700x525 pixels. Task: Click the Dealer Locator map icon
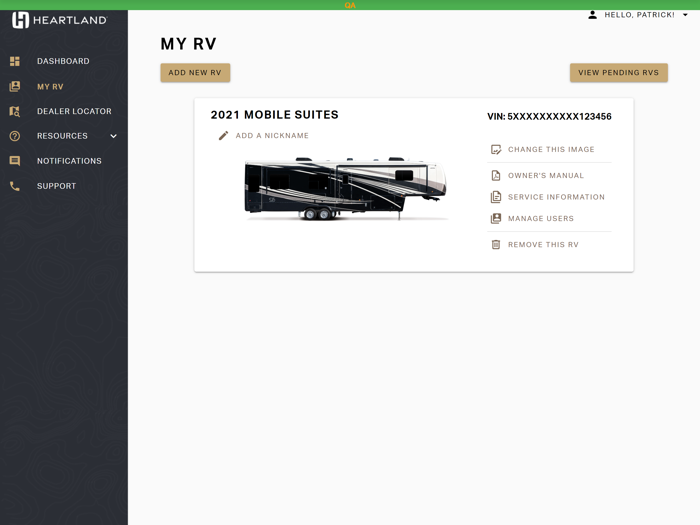(x=15, y=111)
